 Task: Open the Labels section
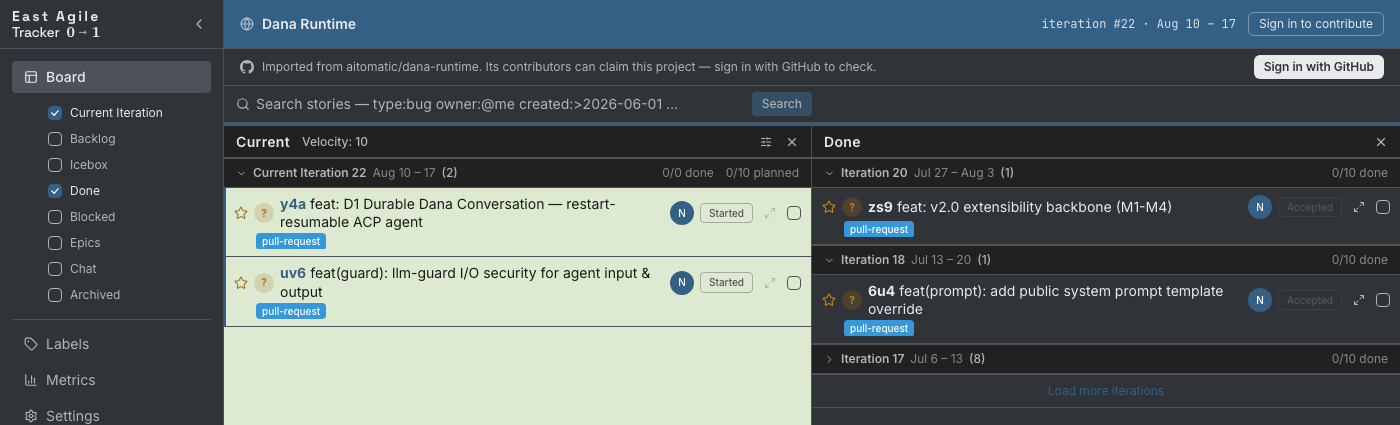coord(111,344)
